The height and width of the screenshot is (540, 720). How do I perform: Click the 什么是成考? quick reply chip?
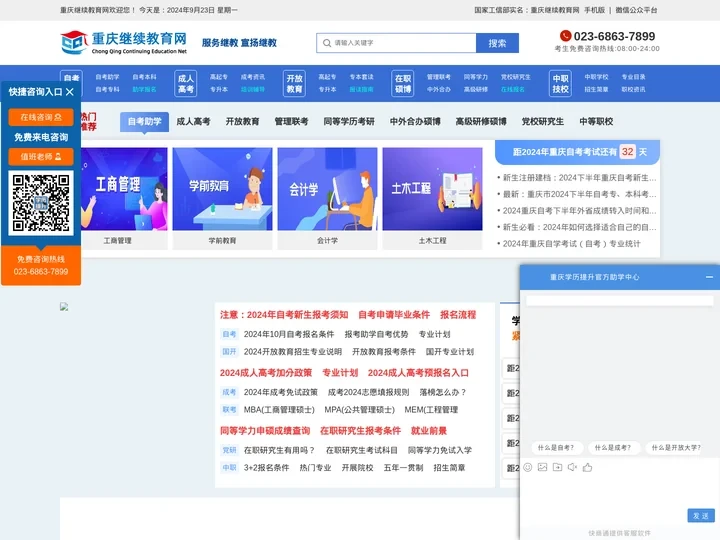tap(613, 448)
